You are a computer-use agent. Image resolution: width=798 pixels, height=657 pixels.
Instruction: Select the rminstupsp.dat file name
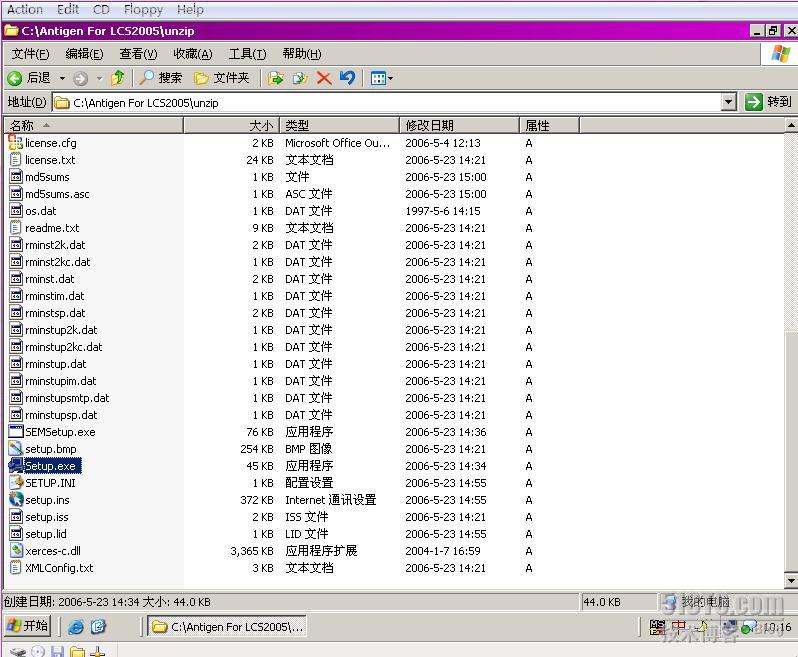point(61,415)
